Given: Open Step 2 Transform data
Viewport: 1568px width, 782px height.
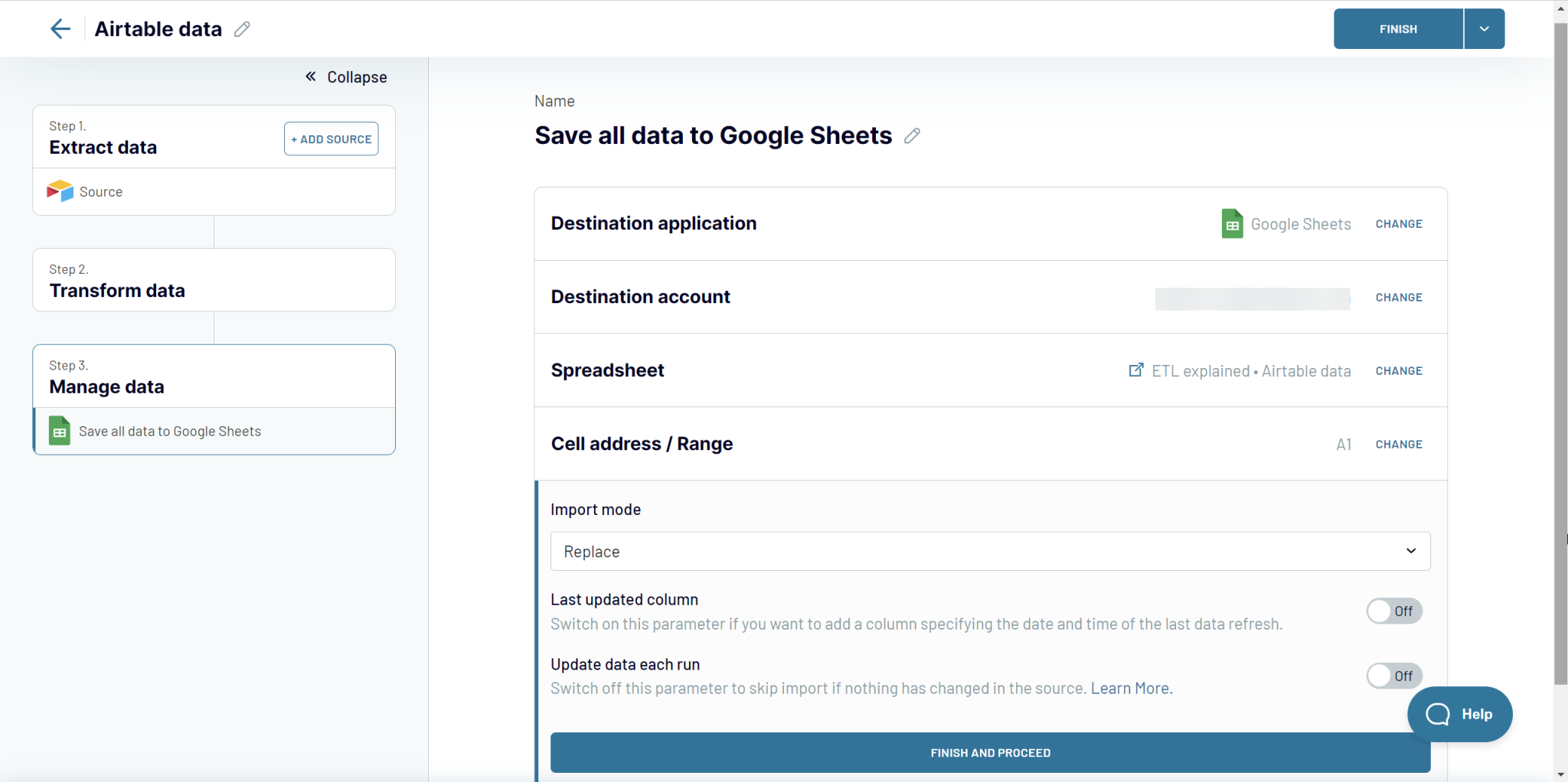Looking at the screenshot, I should 214,280.
